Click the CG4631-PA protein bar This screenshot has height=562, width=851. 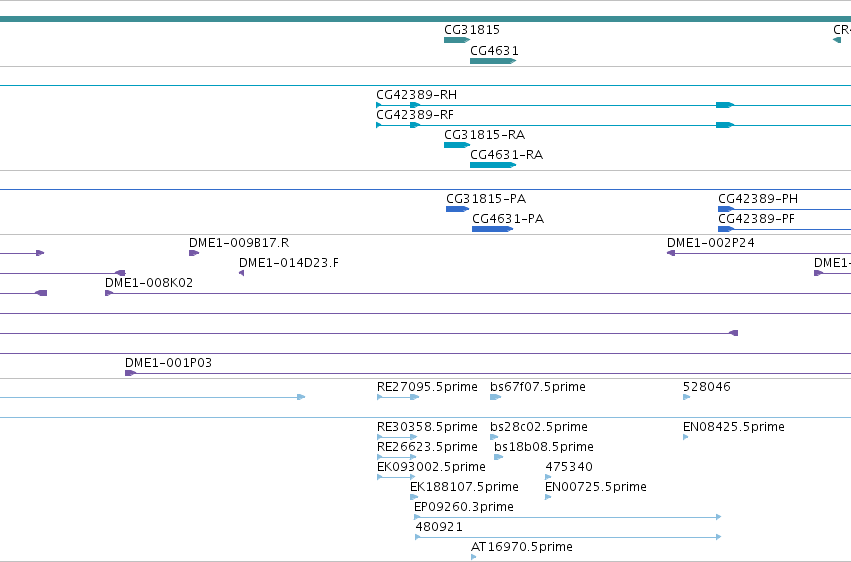492,229
